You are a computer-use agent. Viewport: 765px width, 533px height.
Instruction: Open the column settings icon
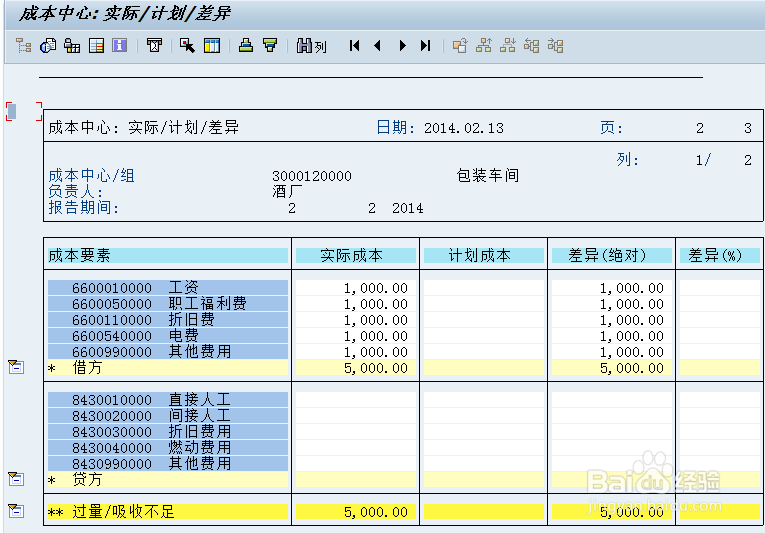212,46
